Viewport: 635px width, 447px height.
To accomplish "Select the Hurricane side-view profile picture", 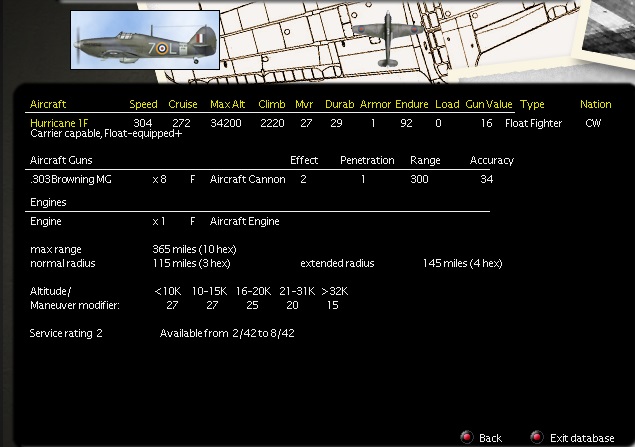I will pyautogui.click(x=145, y=40).
